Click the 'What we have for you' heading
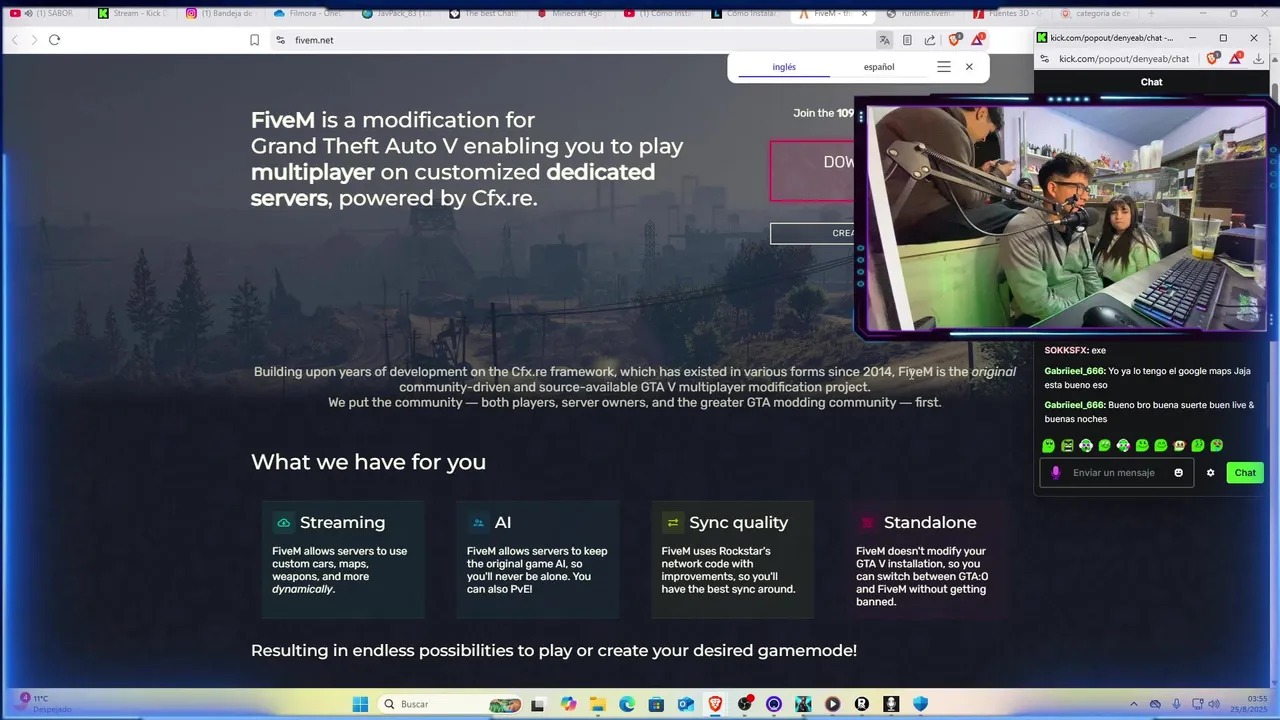 pos(368,462)
